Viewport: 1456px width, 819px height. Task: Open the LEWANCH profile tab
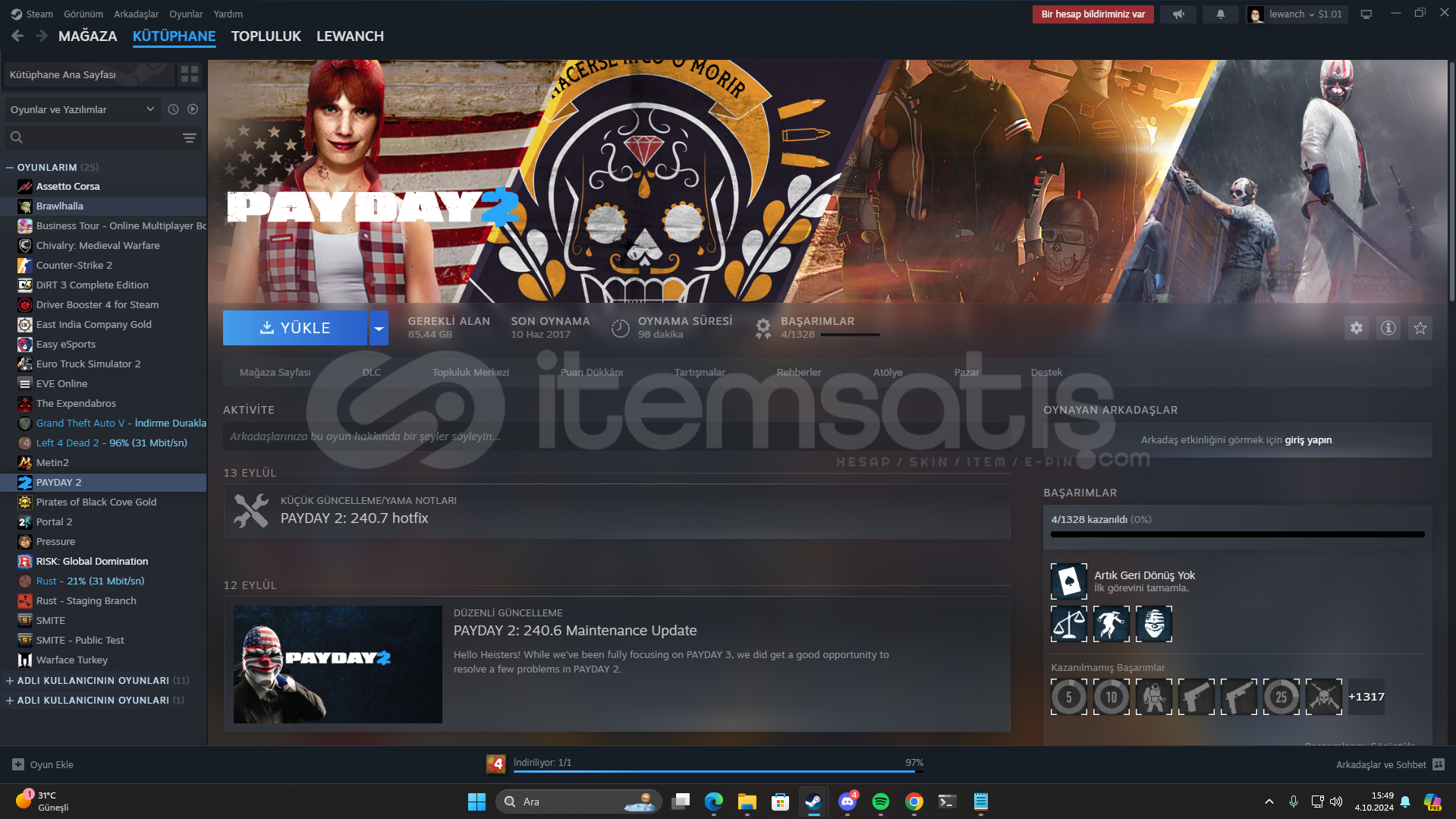pos(350,36)
